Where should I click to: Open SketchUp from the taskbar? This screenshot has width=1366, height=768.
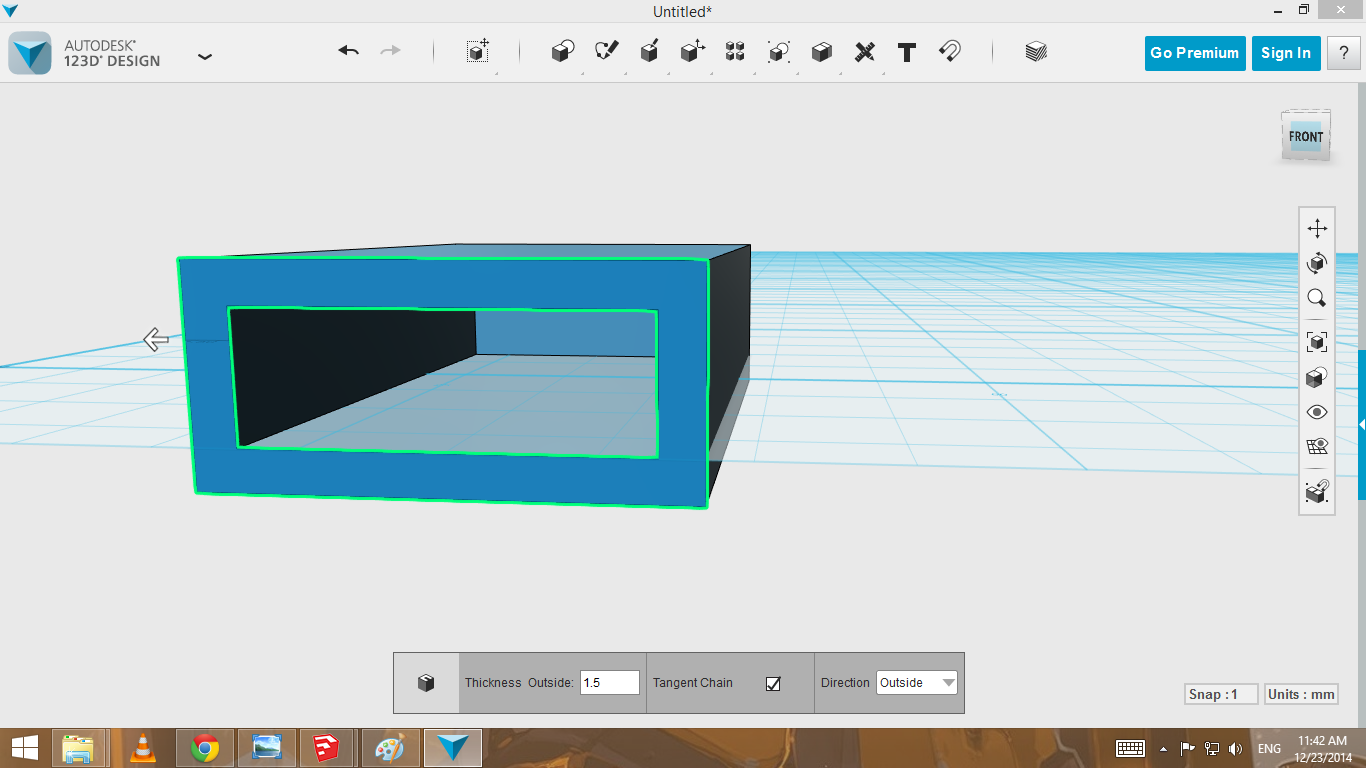click(328, 748)
